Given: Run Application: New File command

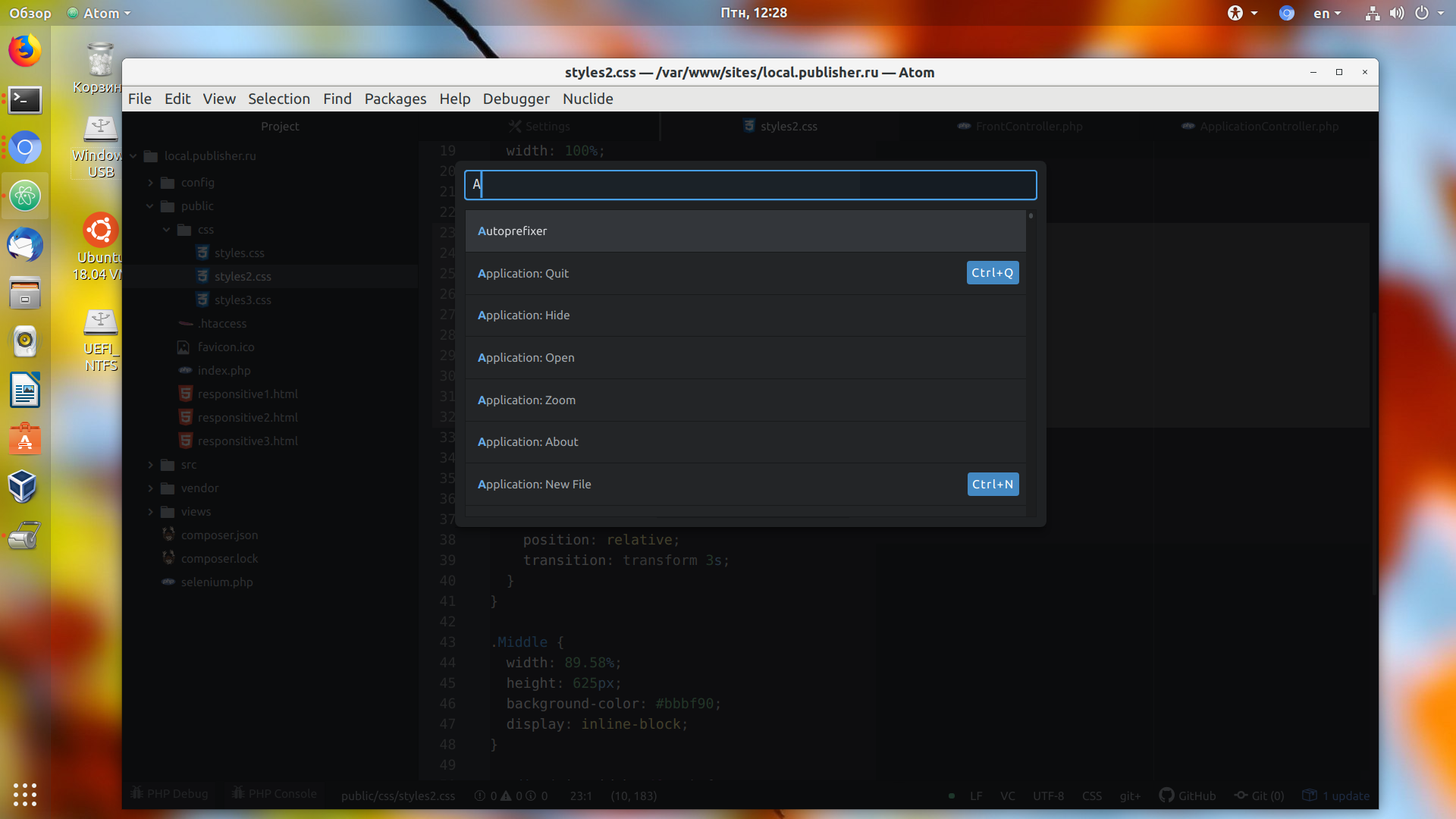Looking at the screenshot, I should (745, 485).
